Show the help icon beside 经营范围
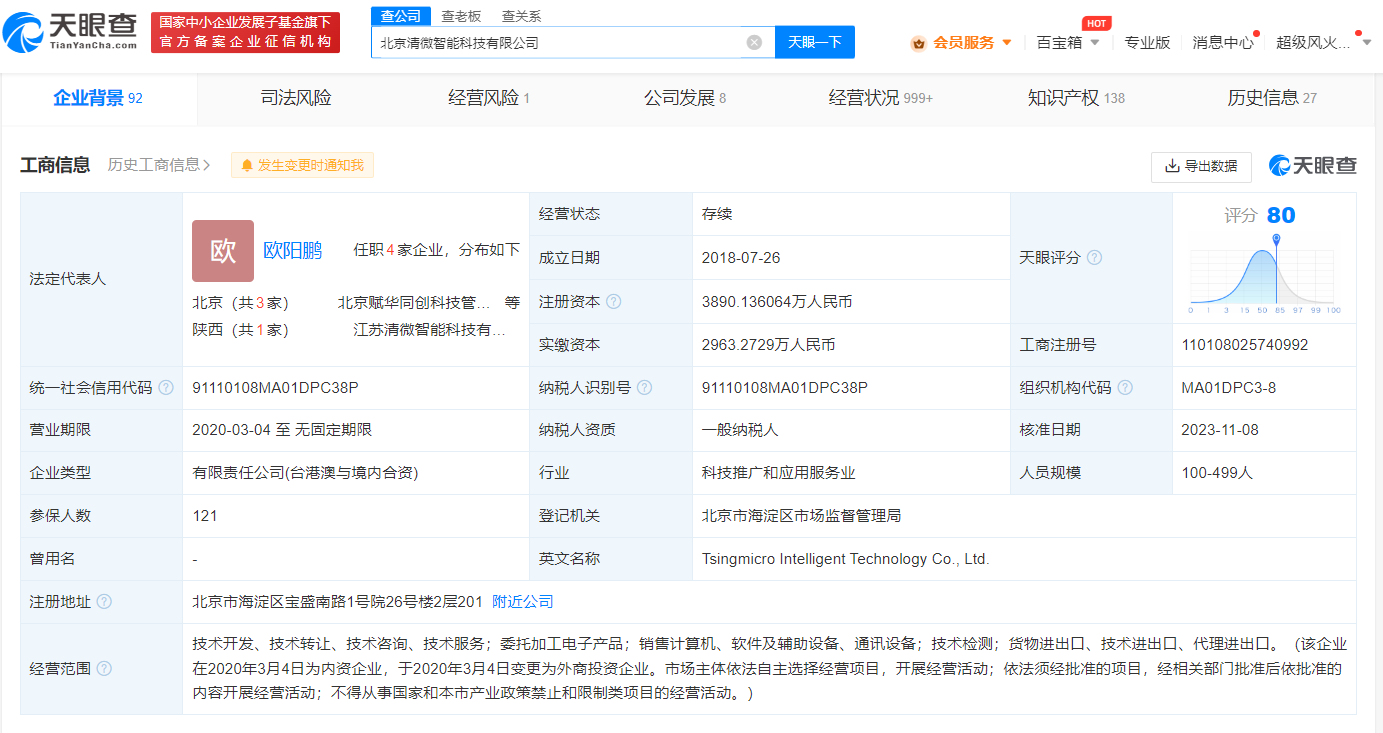 point(104,669)
